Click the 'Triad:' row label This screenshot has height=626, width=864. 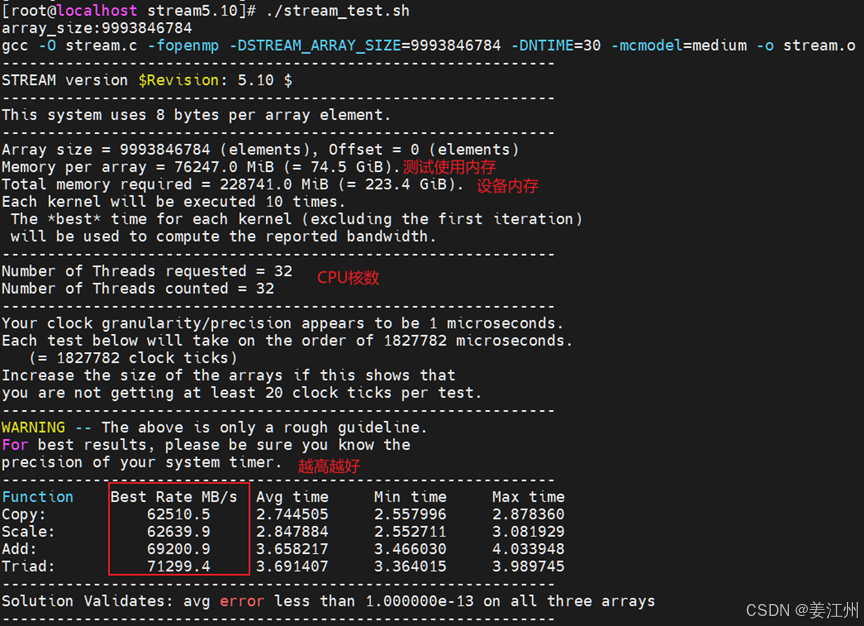pos(28,566)
